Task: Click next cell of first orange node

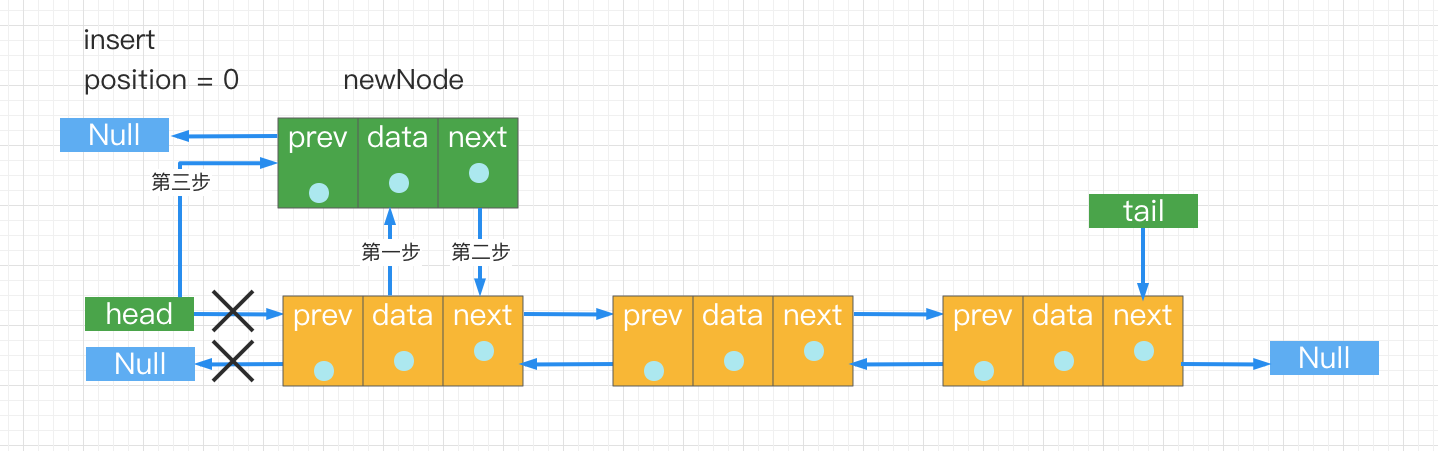Action: coord(483,341)
